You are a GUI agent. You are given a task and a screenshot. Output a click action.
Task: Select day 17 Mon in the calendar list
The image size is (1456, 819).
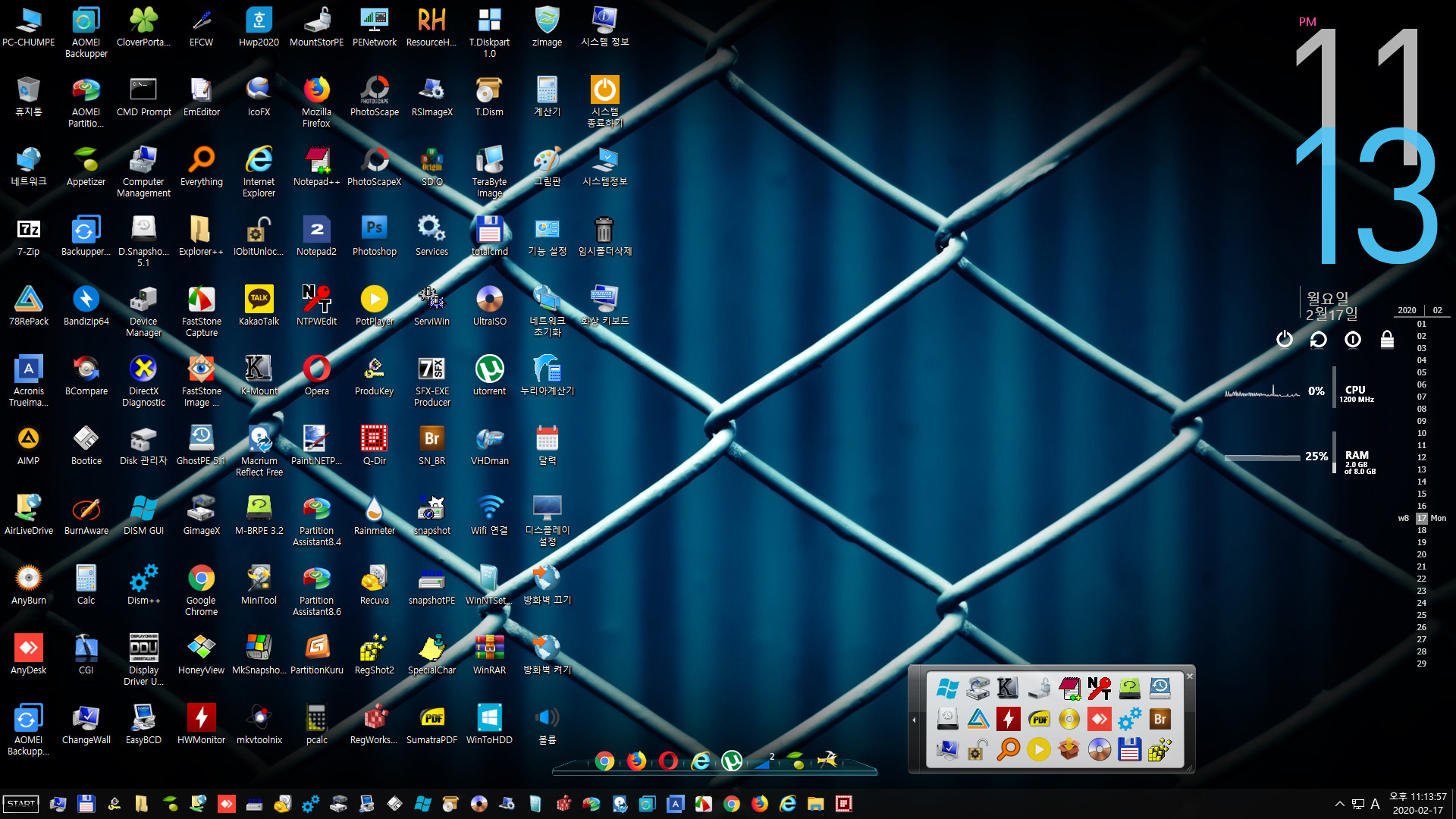click(x=1422, y=519)
